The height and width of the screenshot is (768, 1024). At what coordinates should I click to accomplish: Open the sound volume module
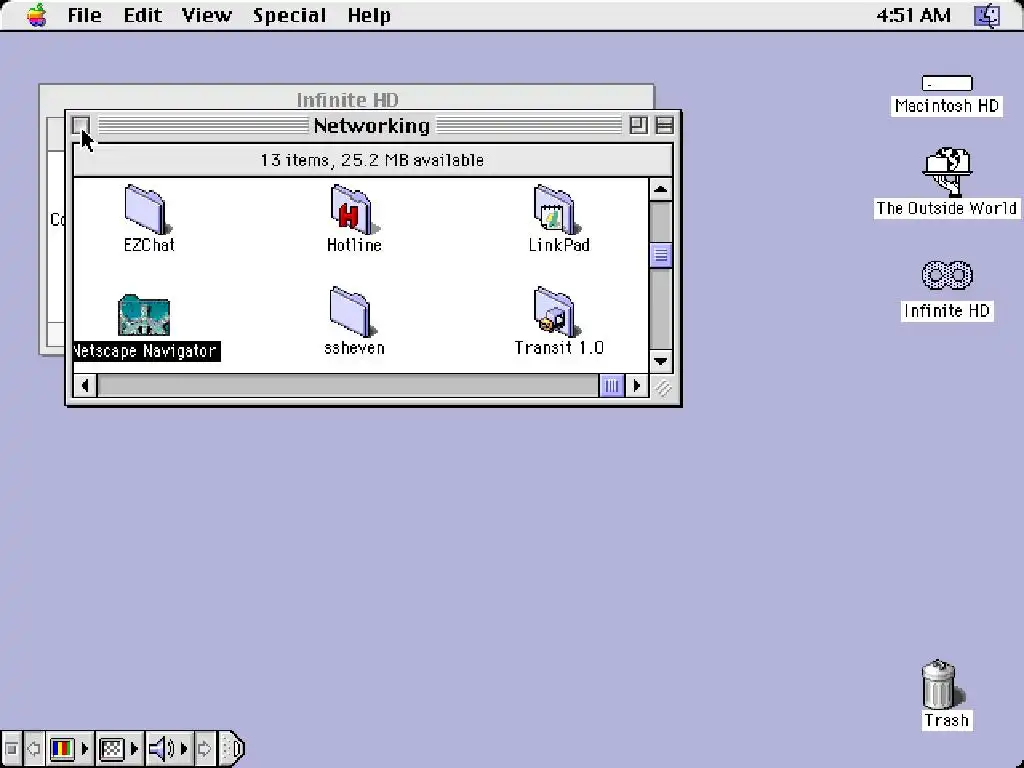click(x=161, y=748)
